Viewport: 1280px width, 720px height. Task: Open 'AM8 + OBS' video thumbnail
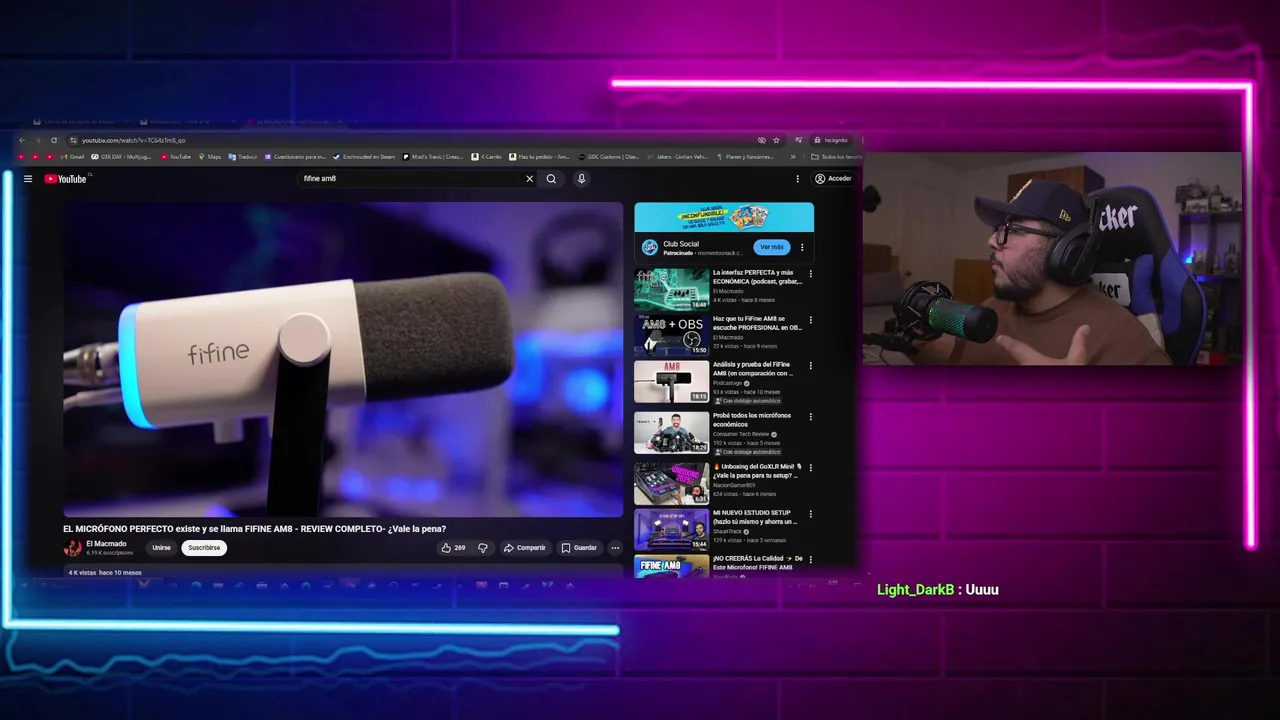tap(671, 335)
